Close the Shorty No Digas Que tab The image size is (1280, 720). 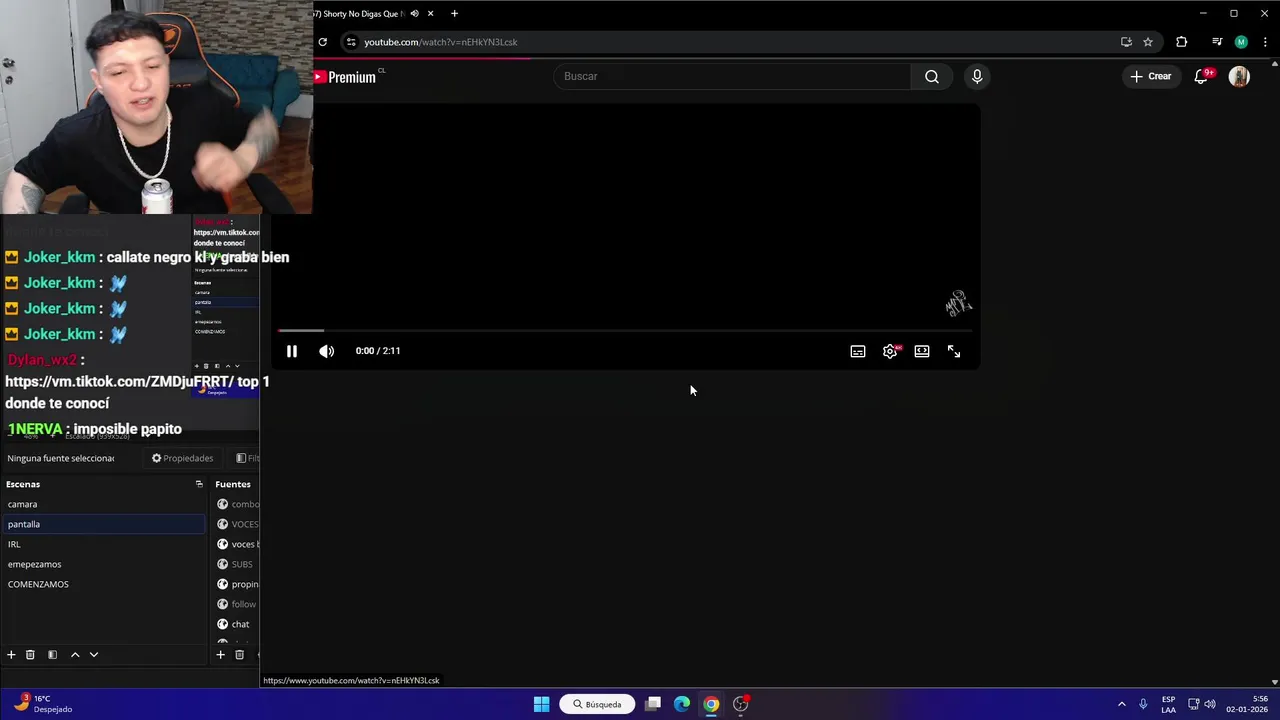coord(430,13)
